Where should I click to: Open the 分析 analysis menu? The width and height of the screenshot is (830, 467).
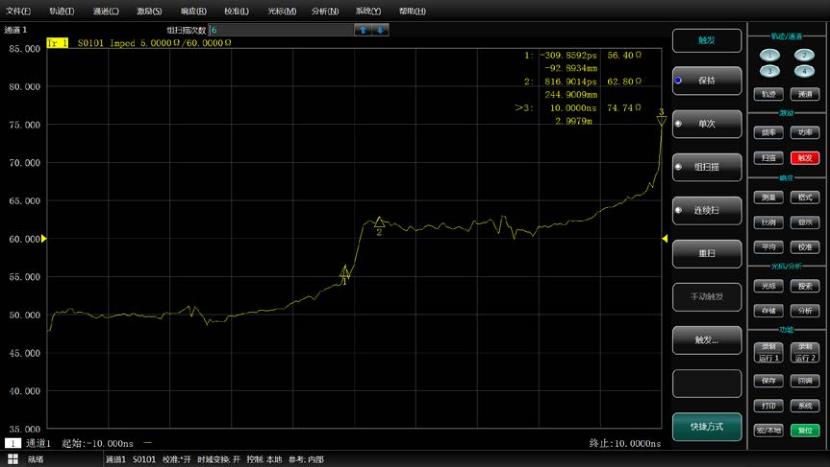coord(325,11)
